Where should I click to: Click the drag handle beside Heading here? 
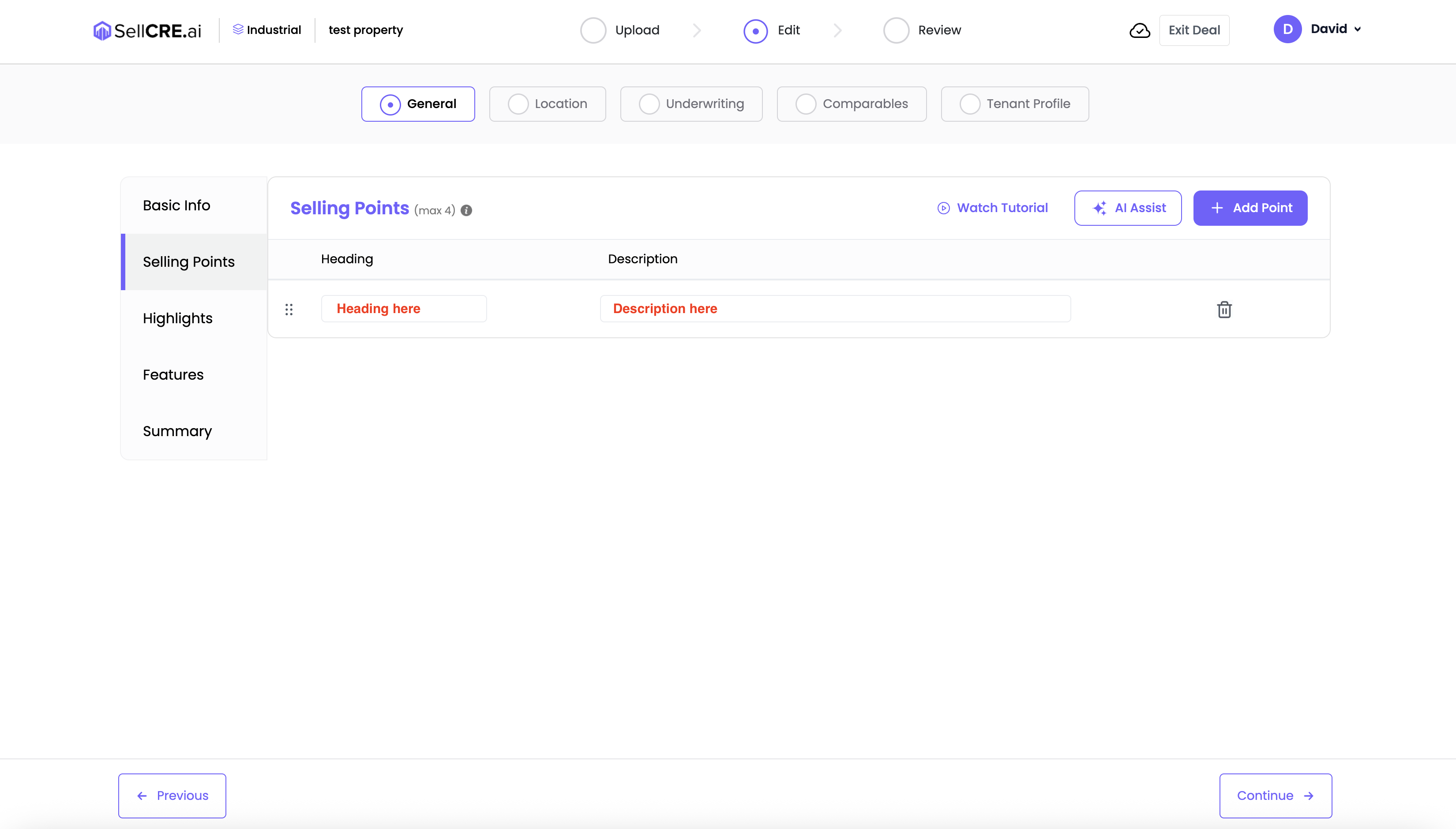coord(289,309)
